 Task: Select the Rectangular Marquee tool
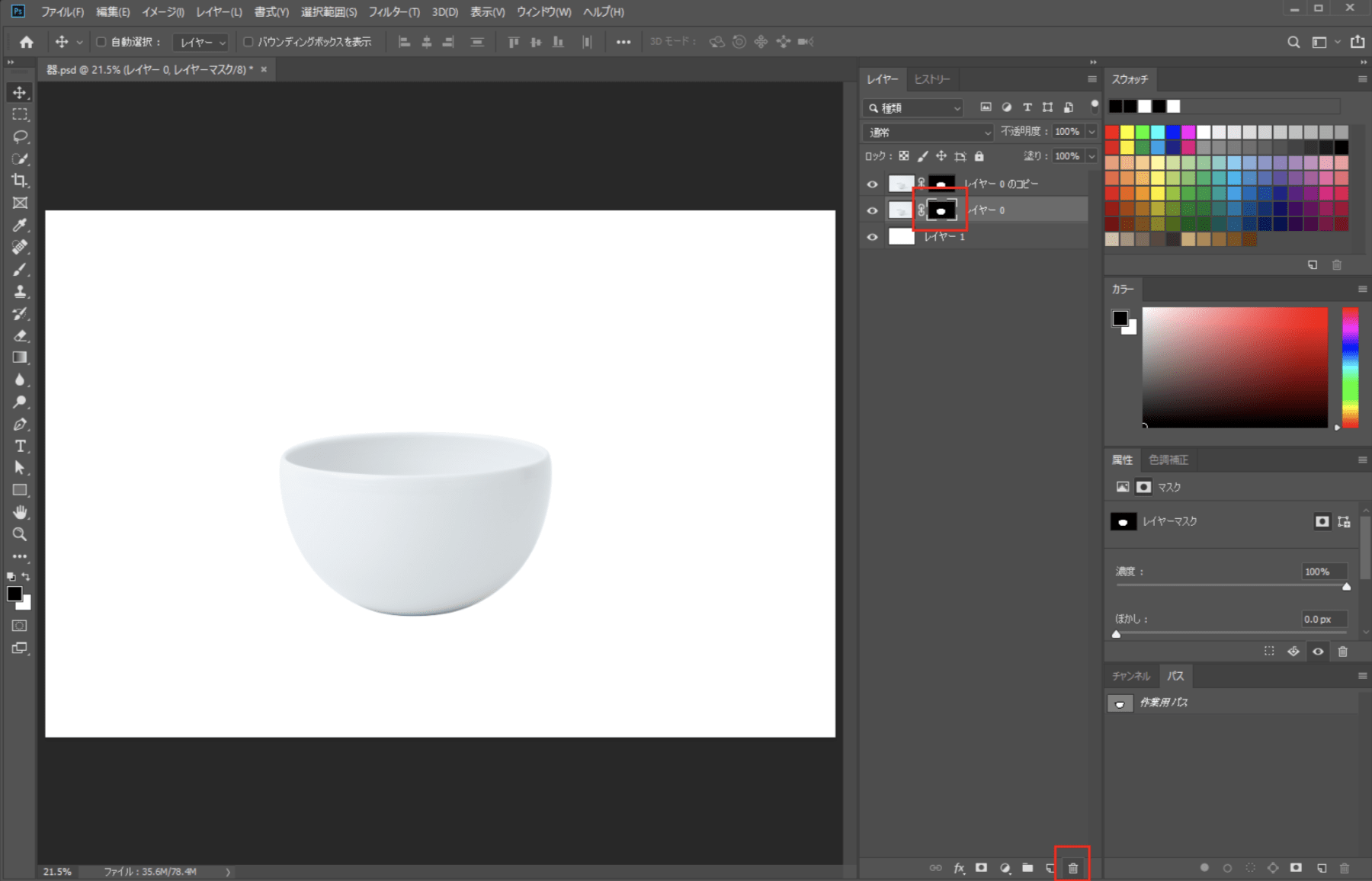click(x=20, y=114)
